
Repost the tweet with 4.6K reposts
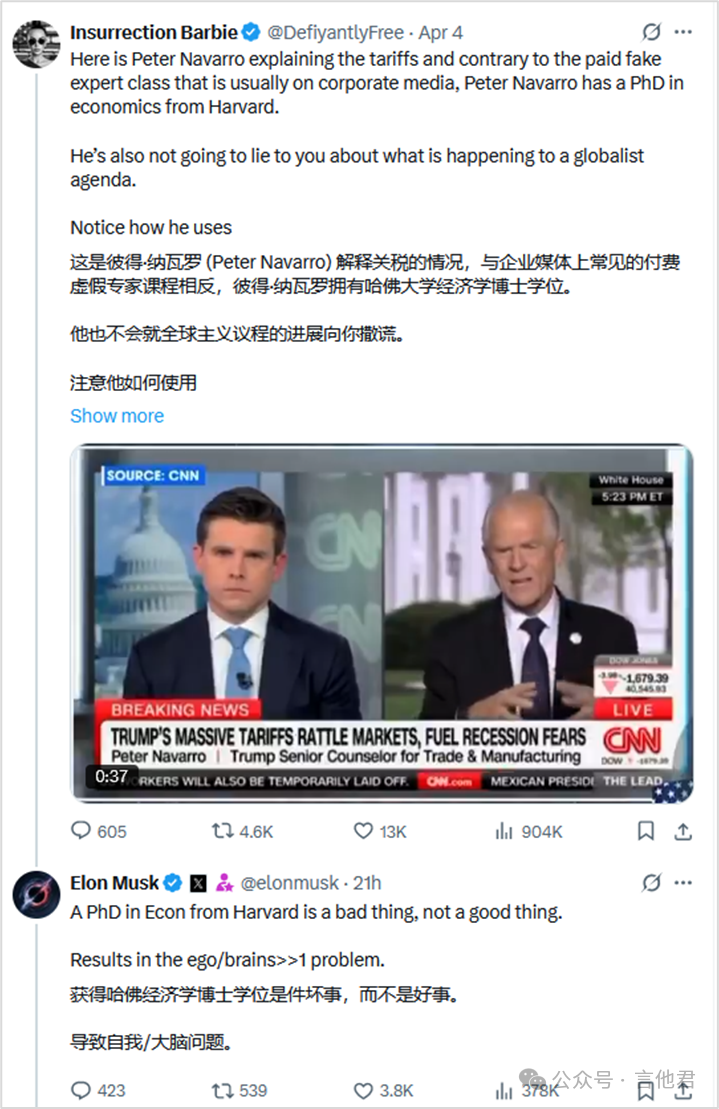223,831
